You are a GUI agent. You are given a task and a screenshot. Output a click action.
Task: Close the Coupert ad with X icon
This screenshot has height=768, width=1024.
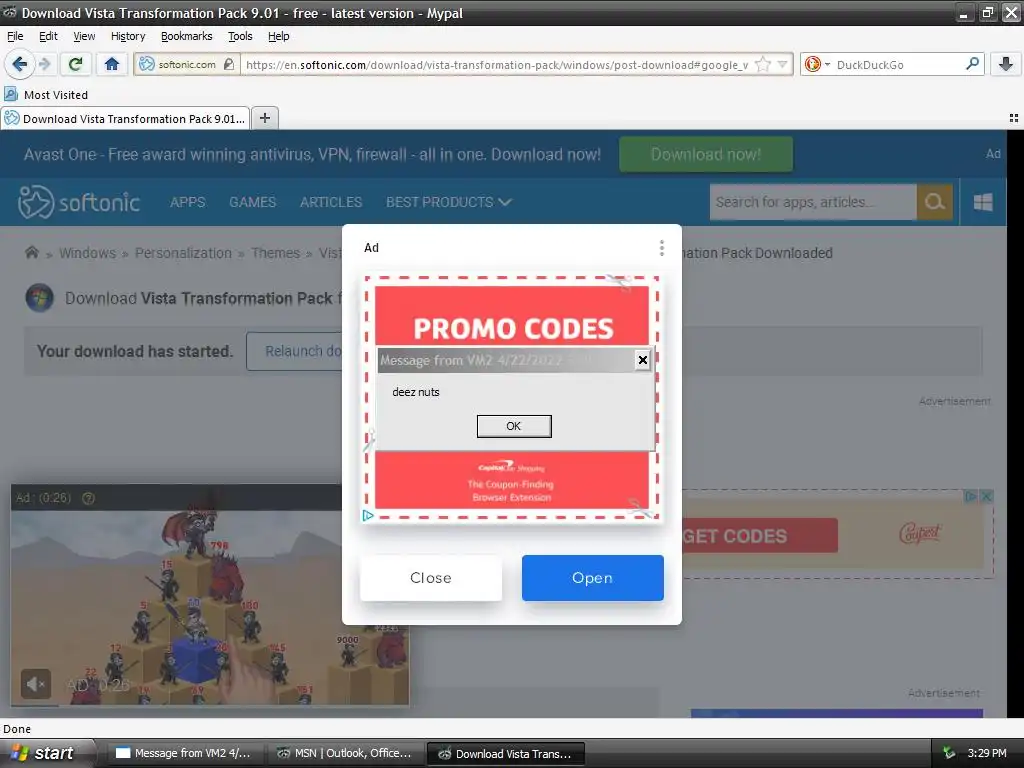coord(987,496)
